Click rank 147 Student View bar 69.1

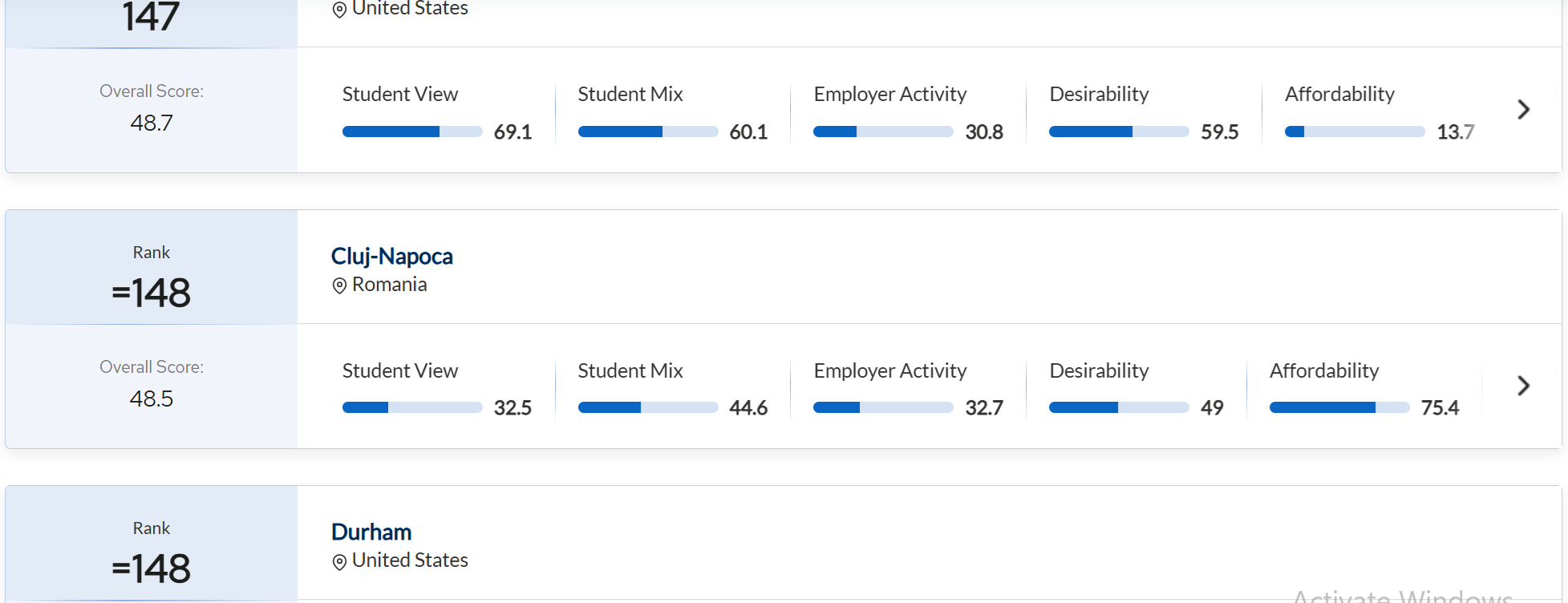[411, 132]
